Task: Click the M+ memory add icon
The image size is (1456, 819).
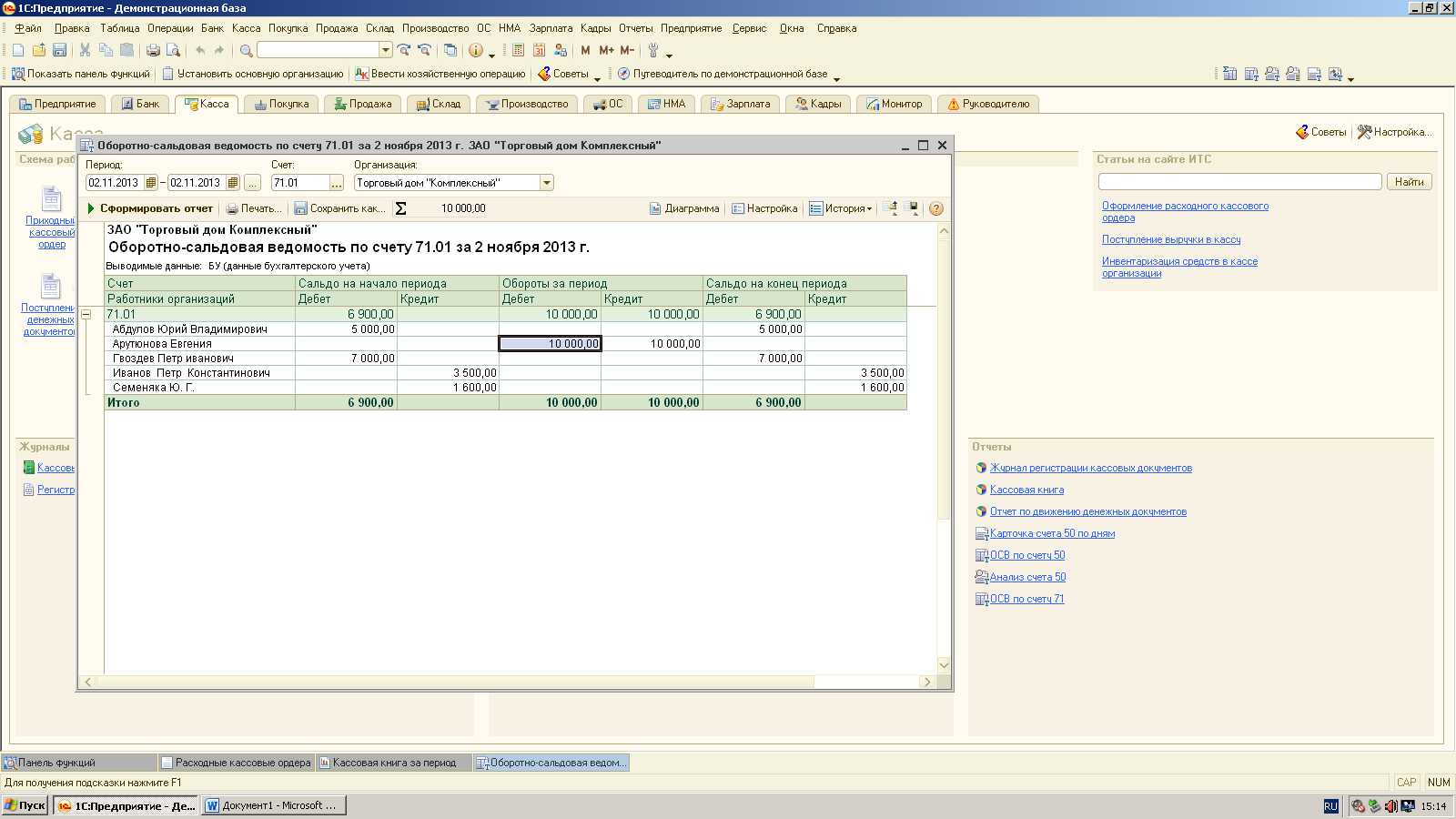Action: [606, 50]
